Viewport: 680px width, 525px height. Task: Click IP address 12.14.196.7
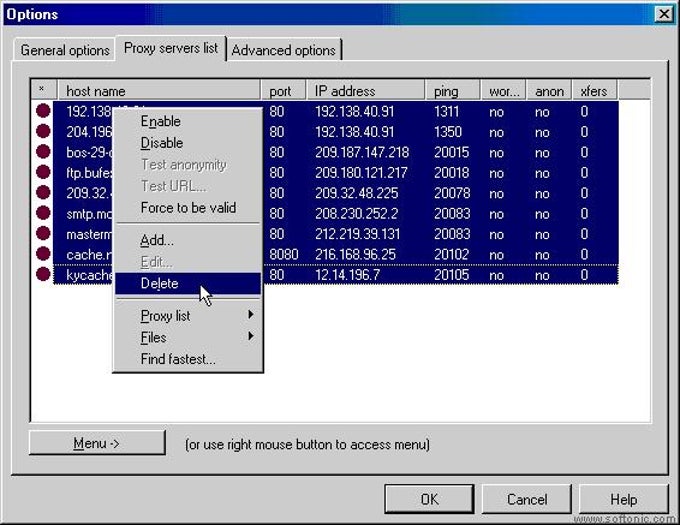347,274
